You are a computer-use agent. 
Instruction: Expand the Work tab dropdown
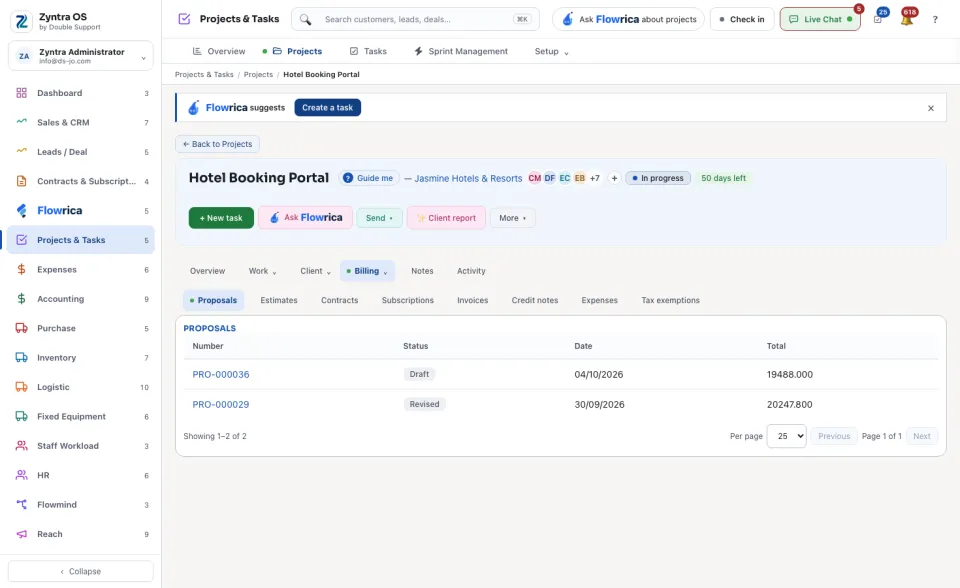click(x=262, y=271)
